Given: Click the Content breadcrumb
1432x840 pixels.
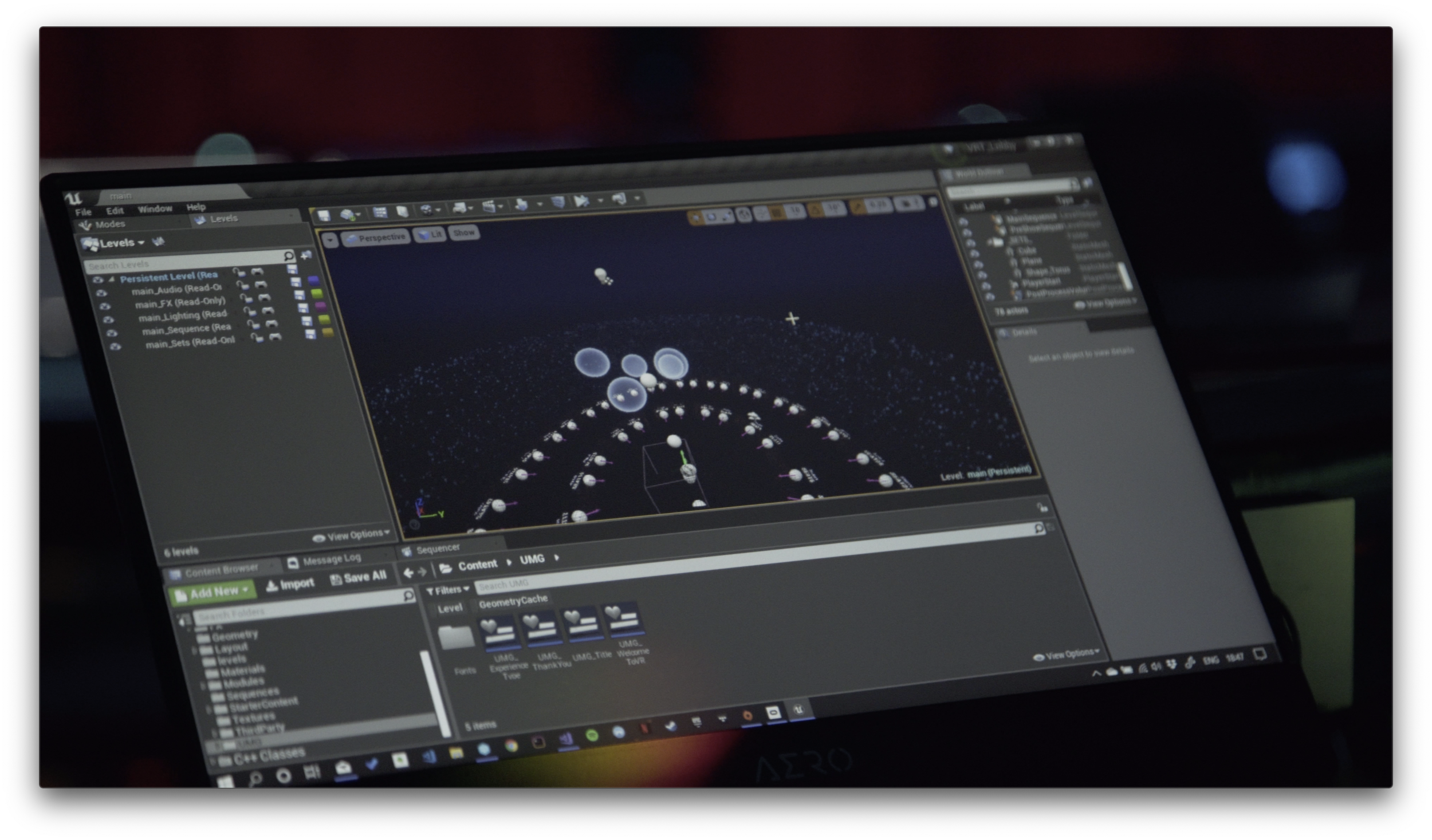Looking at the screenshot, I should pos(478,565).
